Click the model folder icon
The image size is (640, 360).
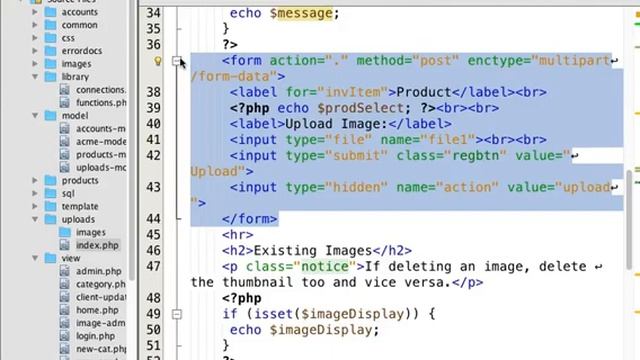(x=51, y=116)
